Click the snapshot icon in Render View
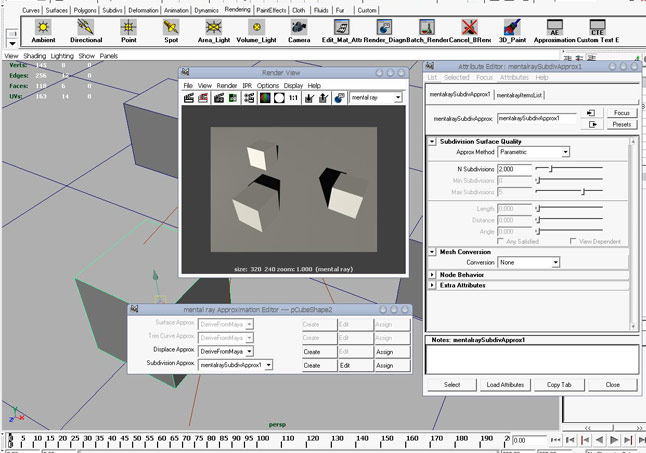The width and height of the screenshot is (646, 453). tap(219, 98)
